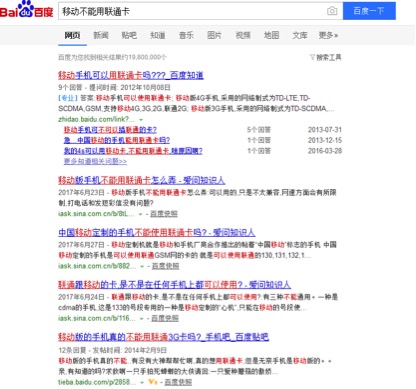Click the V3 verification icon

pos(152,382)
